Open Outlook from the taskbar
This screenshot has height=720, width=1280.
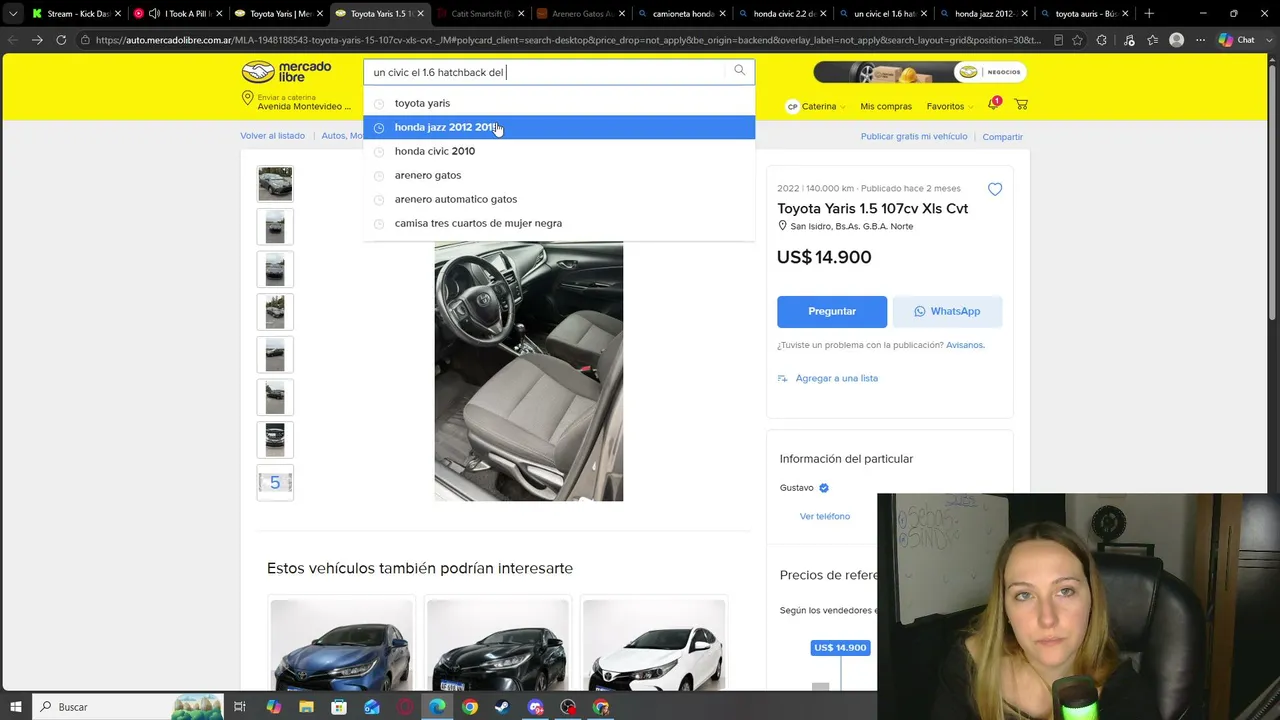pyautogui.click(x=372, y=707)
